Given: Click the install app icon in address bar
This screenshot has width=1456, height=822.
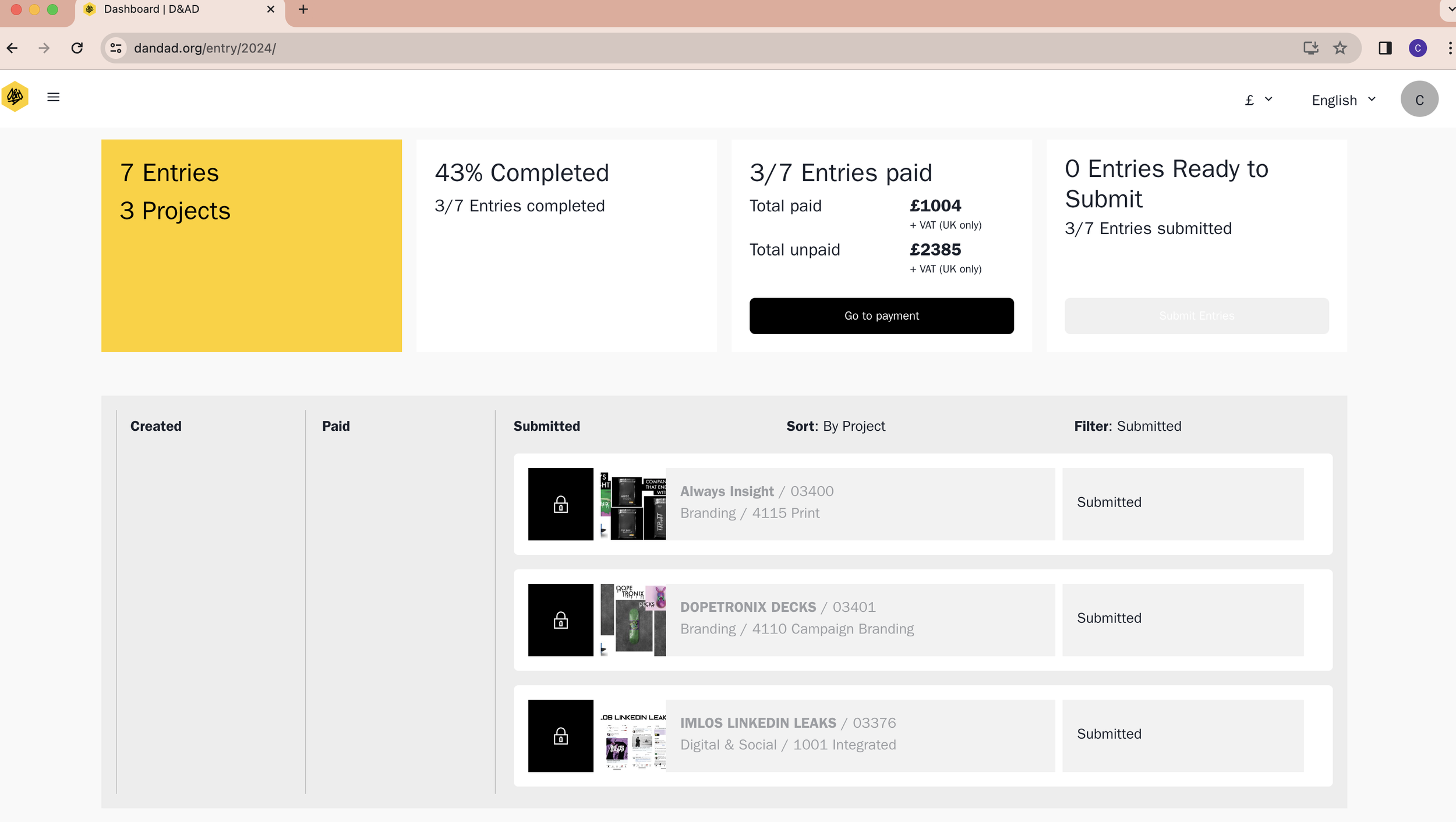Looking at the screenshot, I should tap(1310, 48).
